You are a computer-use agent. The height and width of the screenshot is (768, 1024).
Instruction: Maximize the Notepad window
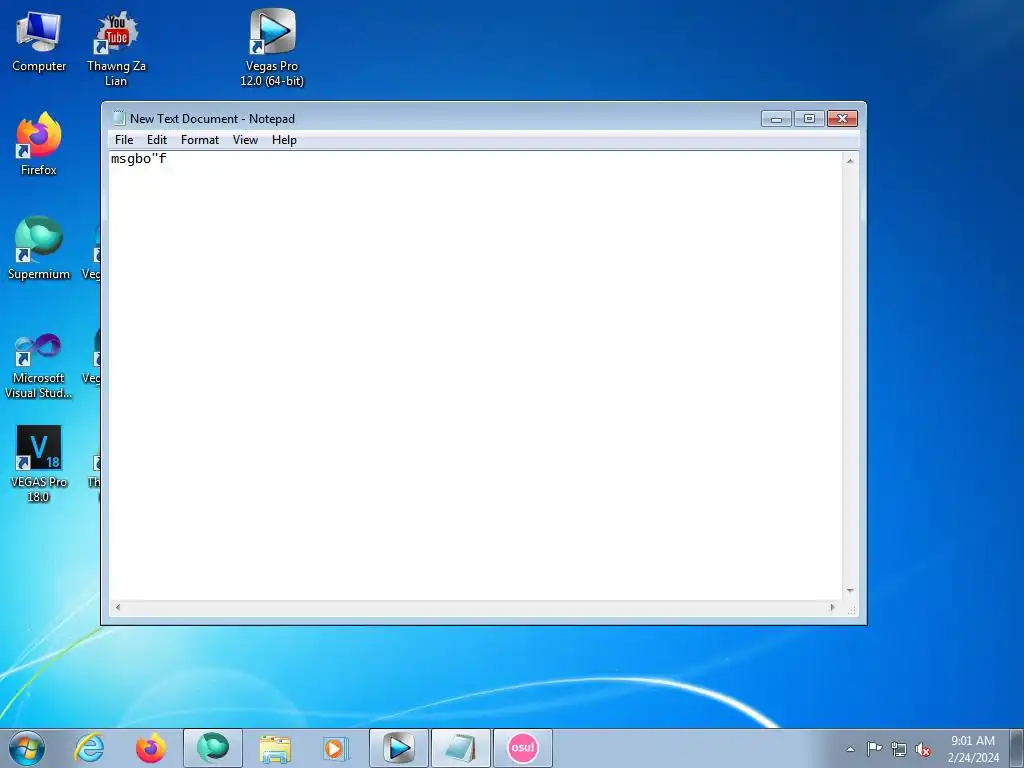(809, 118)
